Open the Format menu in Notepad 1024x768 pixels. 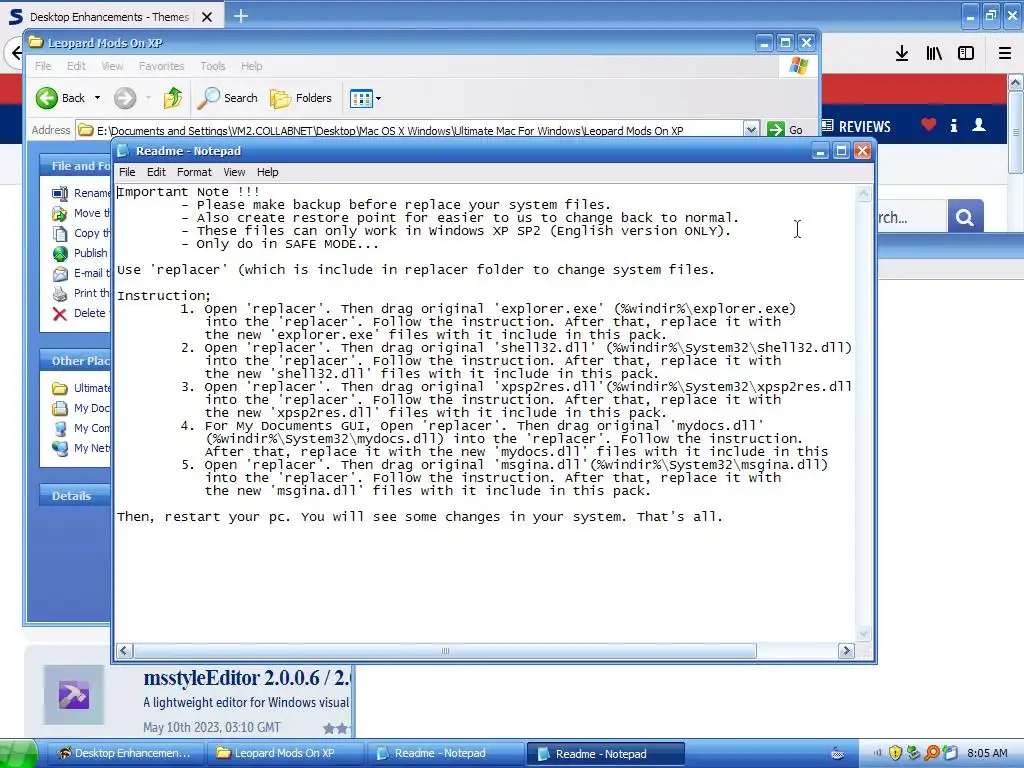(194, 172)
